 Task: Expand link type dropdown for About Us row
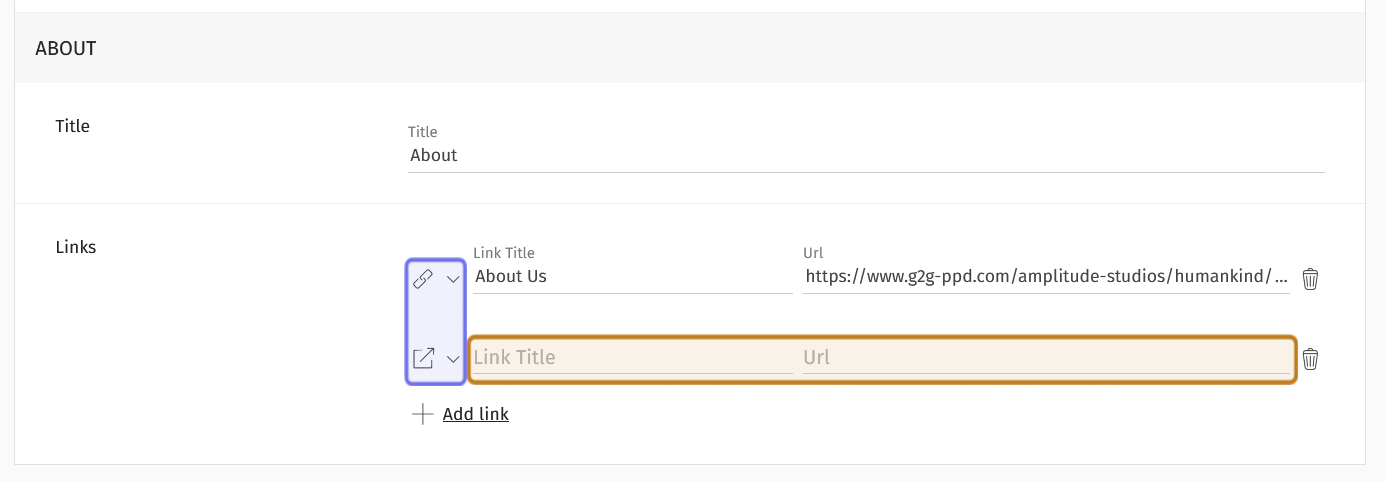(453, 279)
